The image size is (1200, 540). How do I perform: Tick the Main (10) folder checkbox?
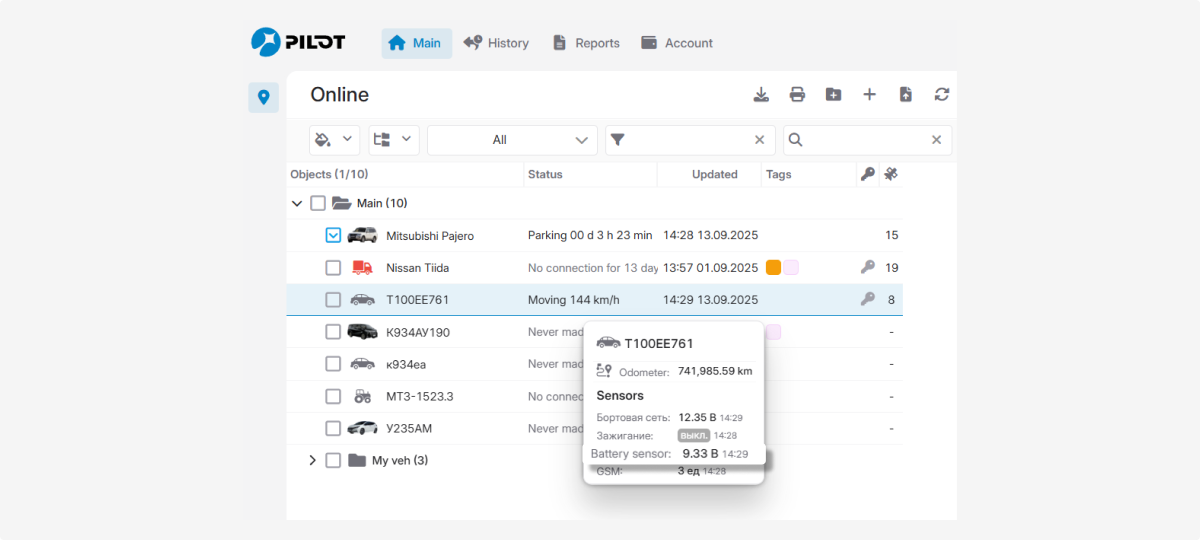coord(318,203)
